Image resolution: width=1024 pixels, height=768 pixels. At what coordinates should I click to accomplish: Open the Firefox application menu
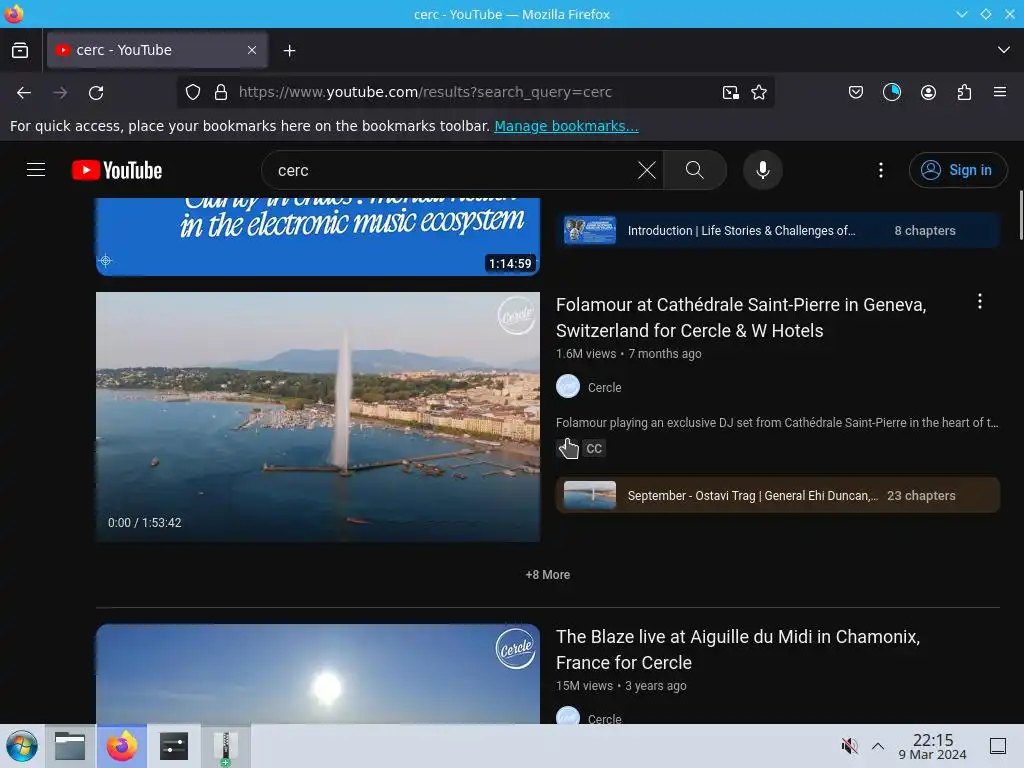pos(1000,92)
